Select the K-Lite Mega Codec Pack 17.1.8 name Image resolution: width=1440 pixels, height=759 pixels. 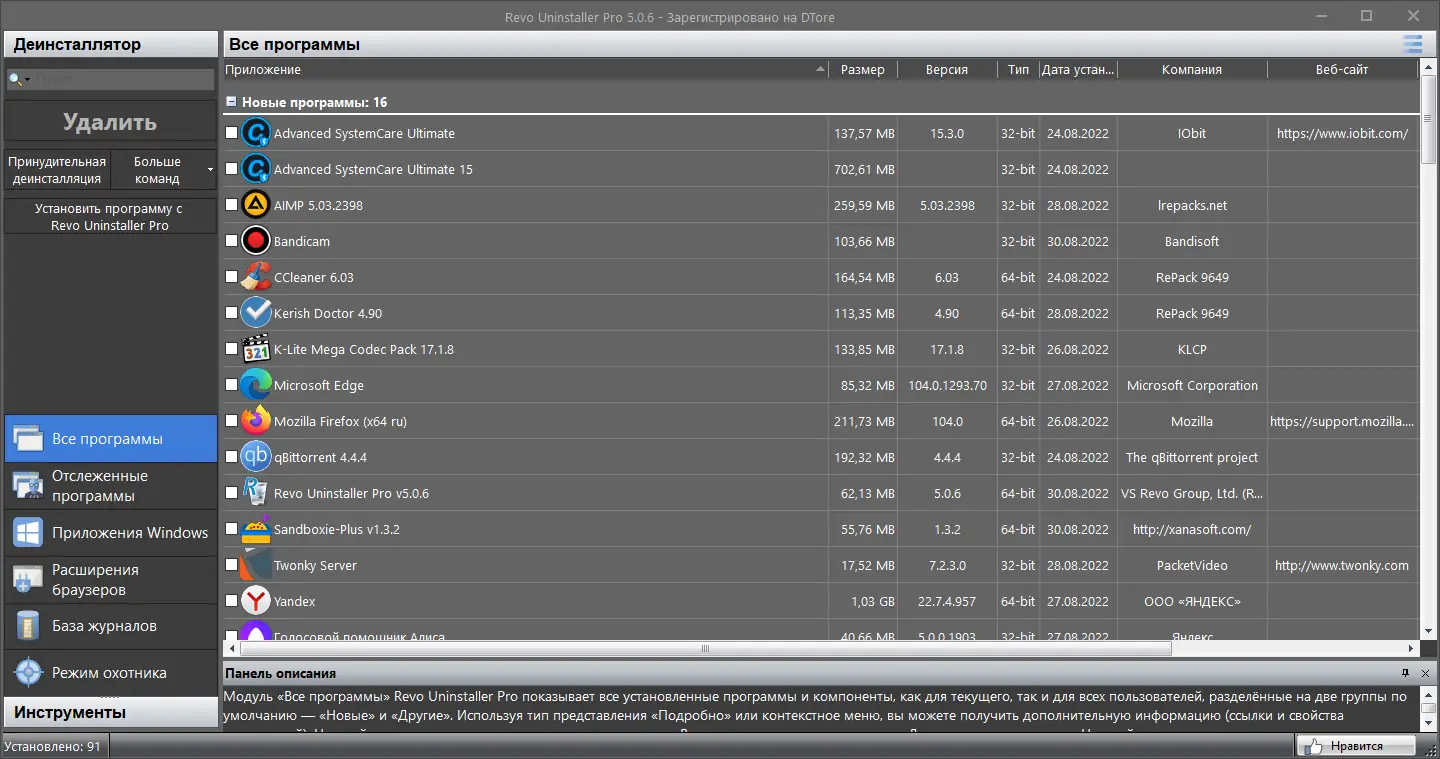point(364,349)
